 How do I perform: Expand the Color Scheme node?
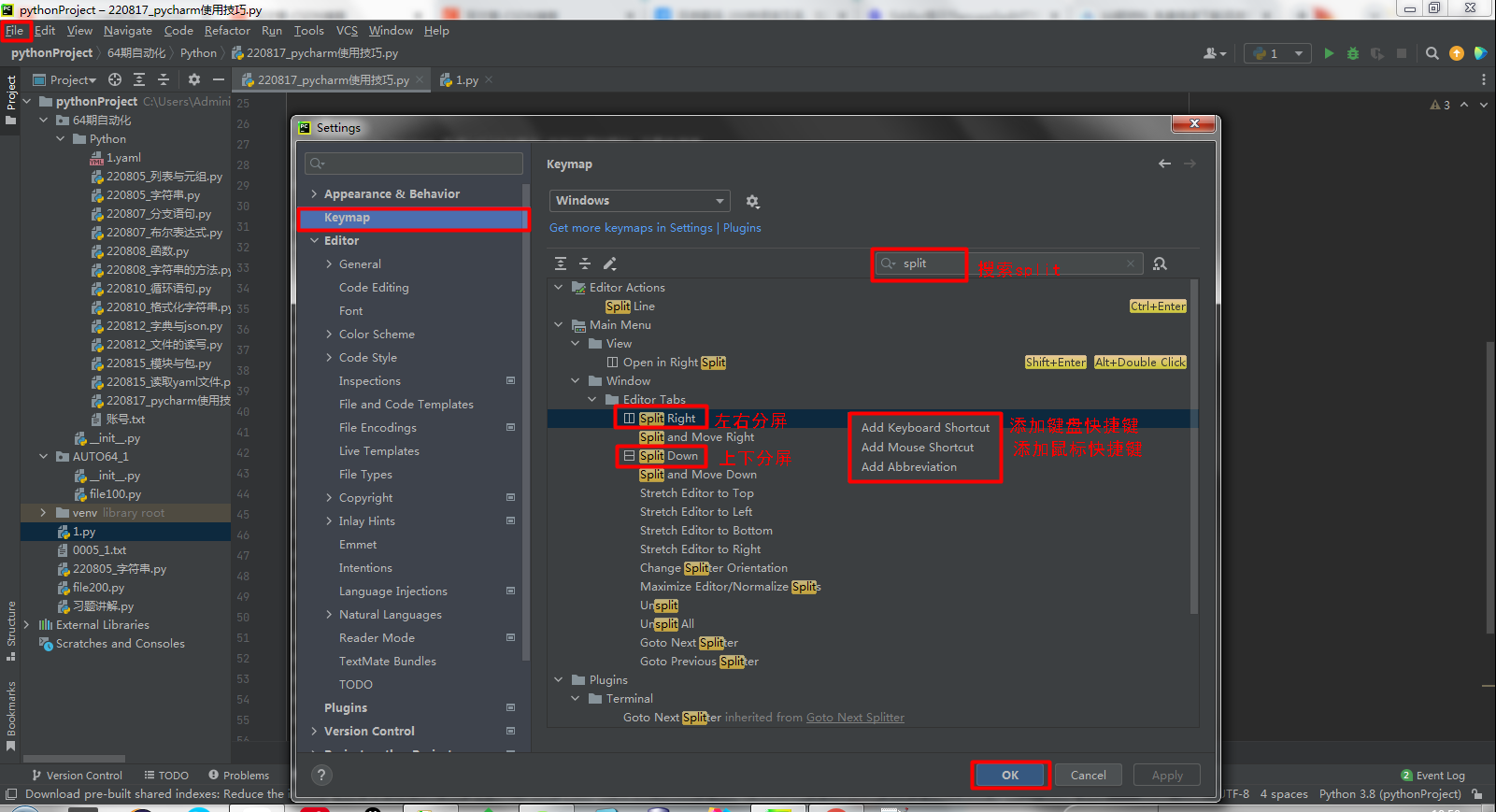329,335
